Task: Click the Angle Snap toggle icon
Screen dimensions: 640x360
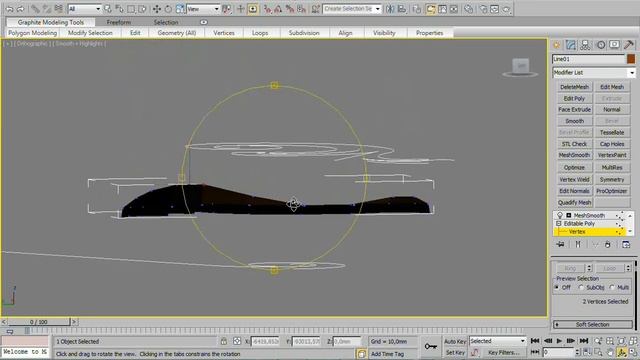Action: [x=279, y=9]
